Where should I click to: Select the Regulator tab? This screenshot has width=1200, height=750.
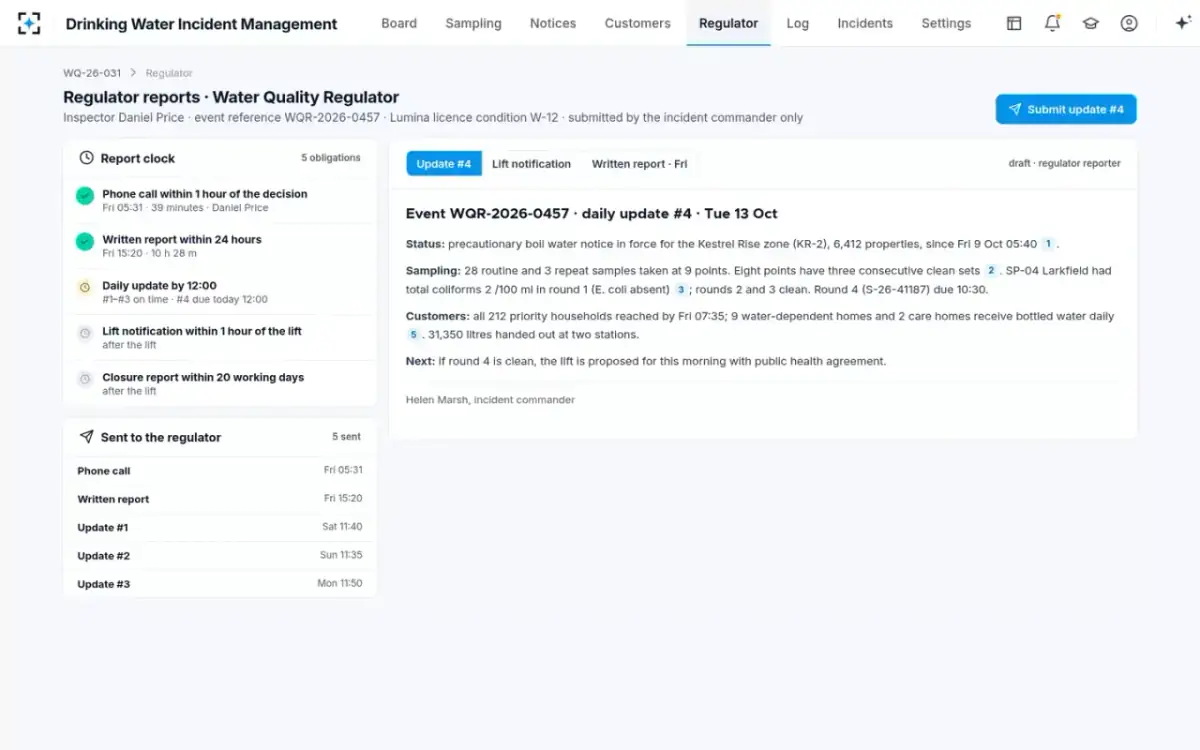(x=728, y=23)
